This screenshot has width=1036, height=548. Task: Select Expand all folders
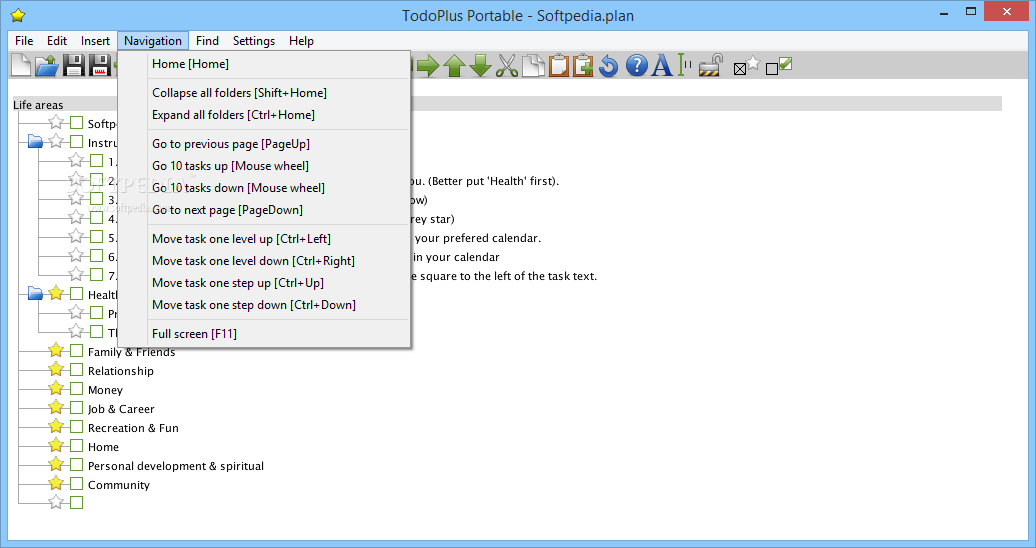tap(264, 114)
